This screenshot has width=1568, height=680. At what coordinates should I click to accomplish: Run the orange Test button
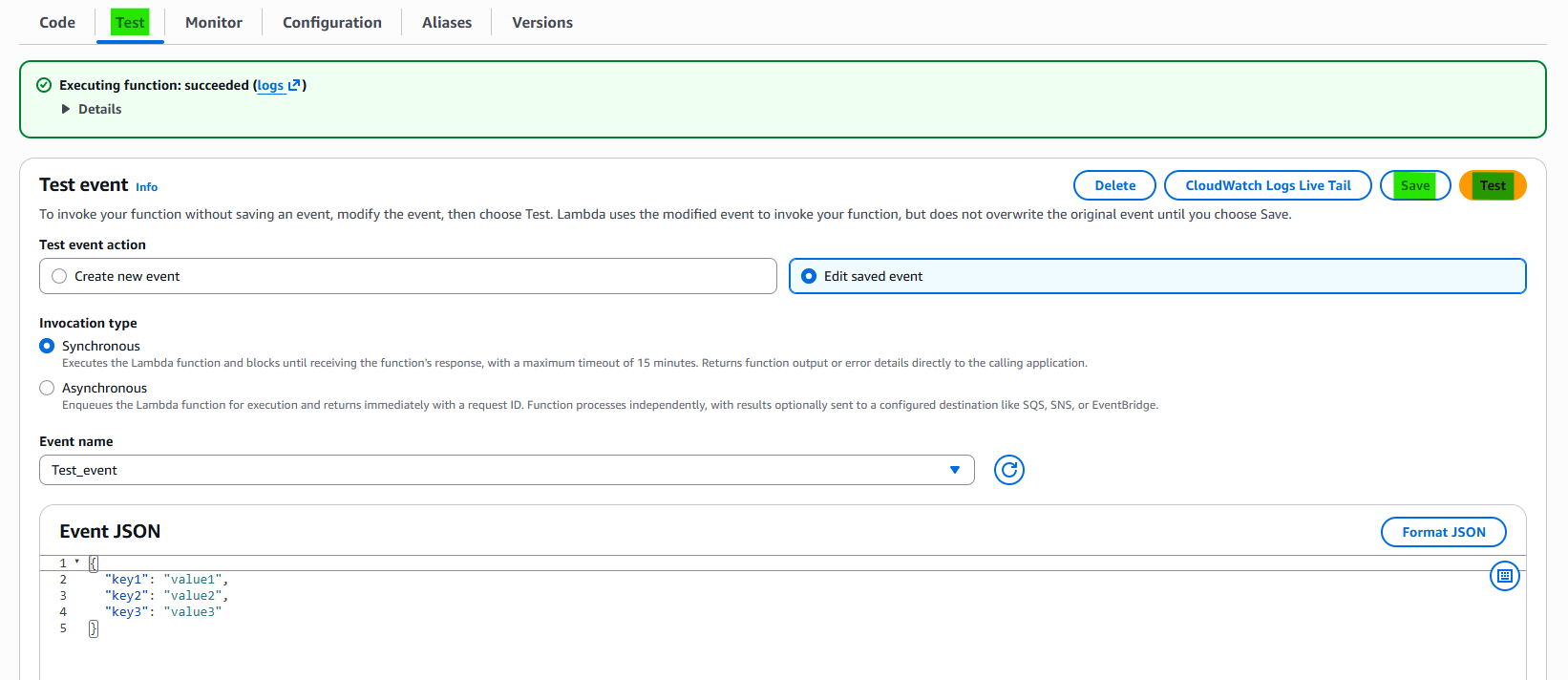(1493, 185)
